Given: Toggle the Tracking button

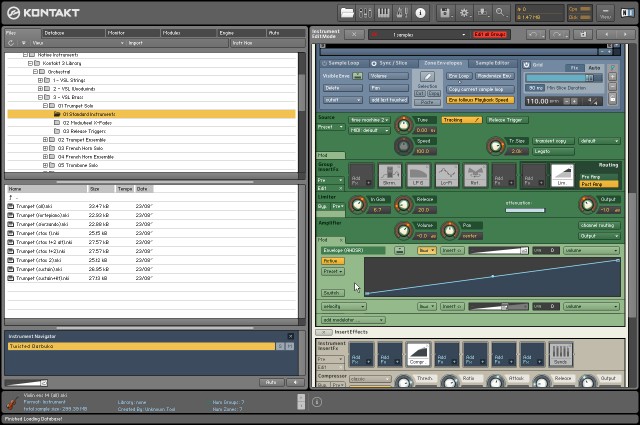Looking at the screenshot, I should [462, 120].
